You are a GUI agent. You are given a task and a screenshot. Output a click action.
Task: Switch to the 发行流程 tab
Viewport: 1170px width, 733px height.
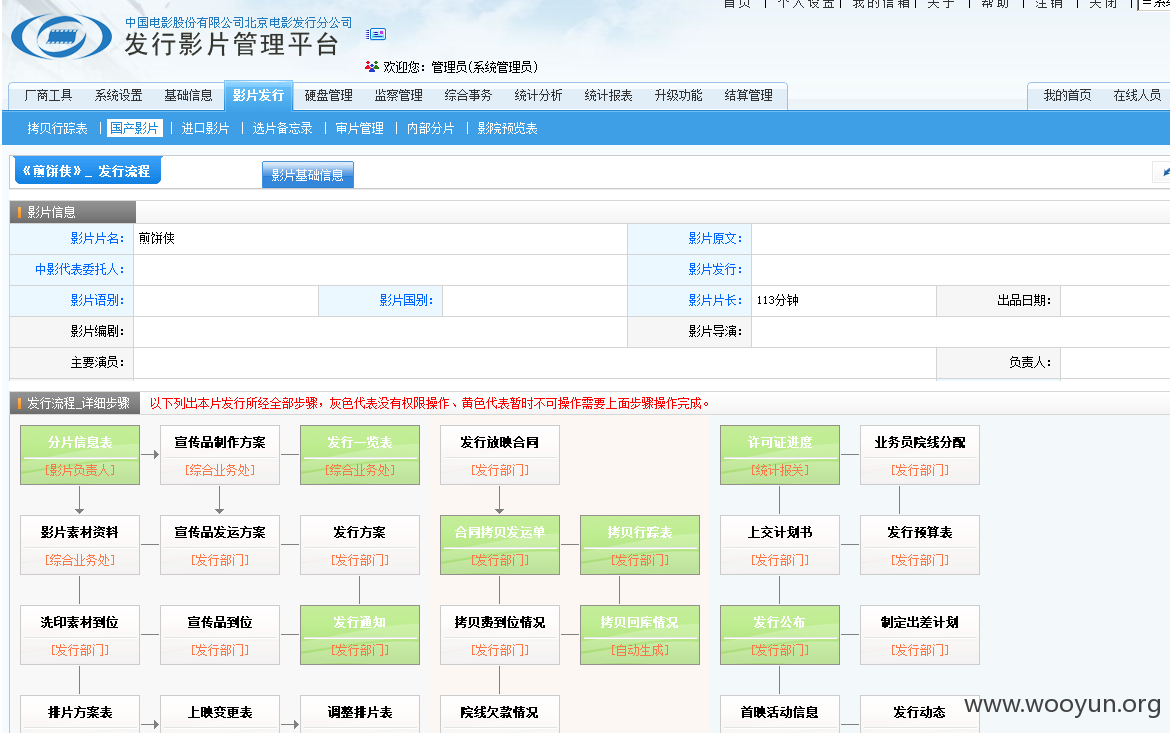tap(88, 172)
